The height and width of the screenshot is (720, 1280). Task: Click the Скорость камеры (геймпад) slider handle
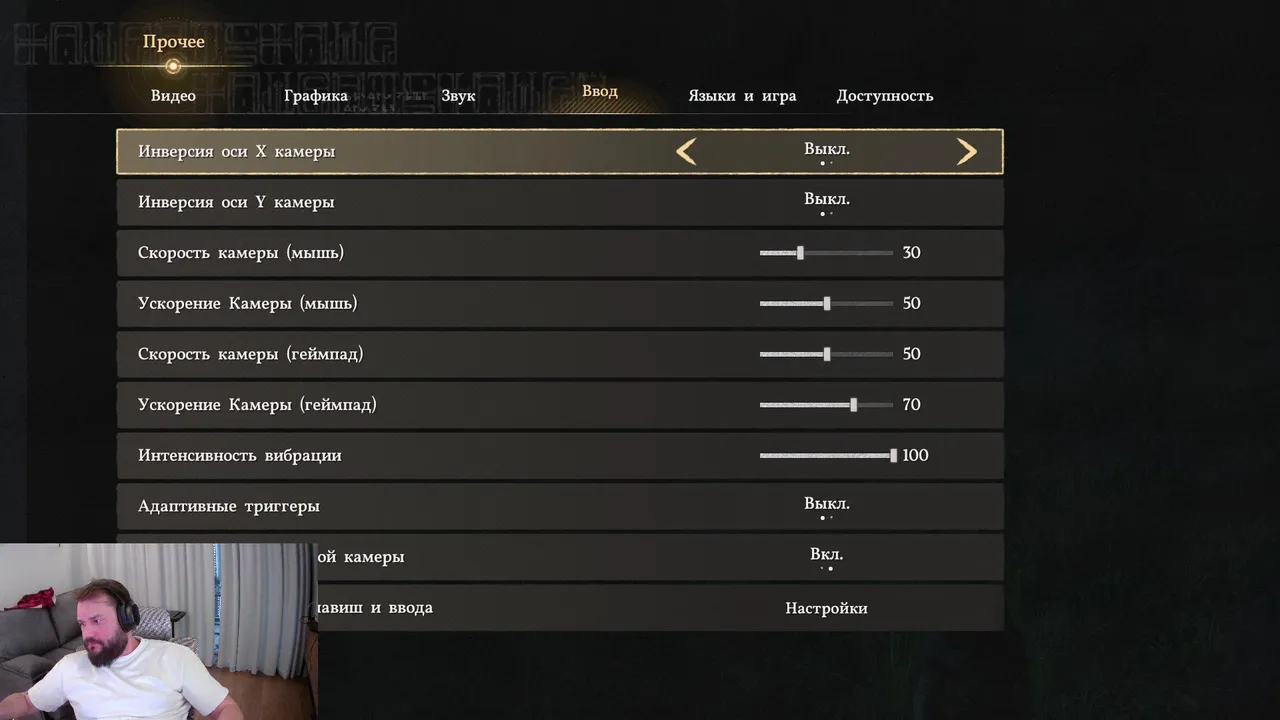click(827, 354)
